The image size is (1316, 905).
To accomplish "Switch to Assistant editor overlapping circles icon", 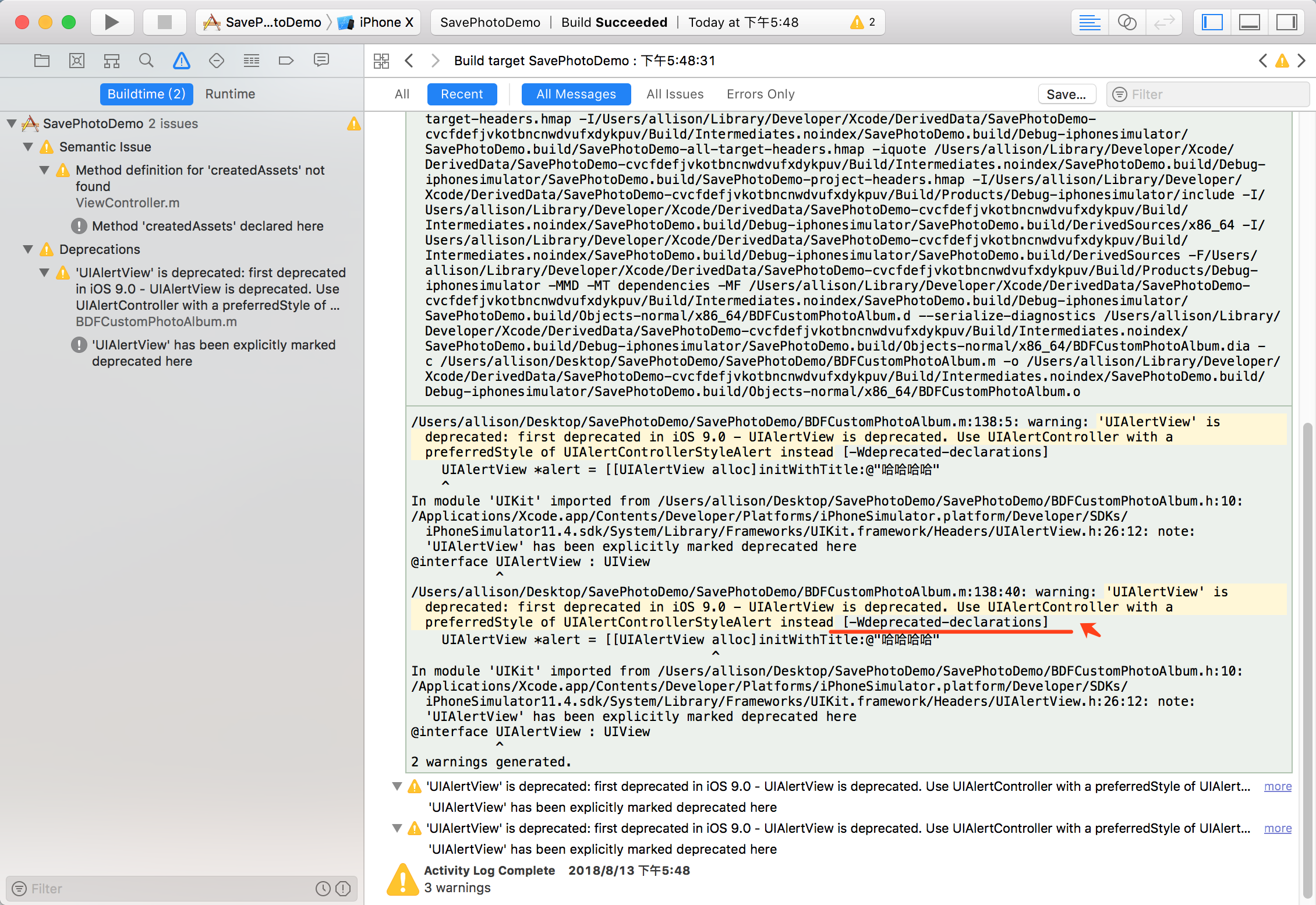I will point(1127,22).
